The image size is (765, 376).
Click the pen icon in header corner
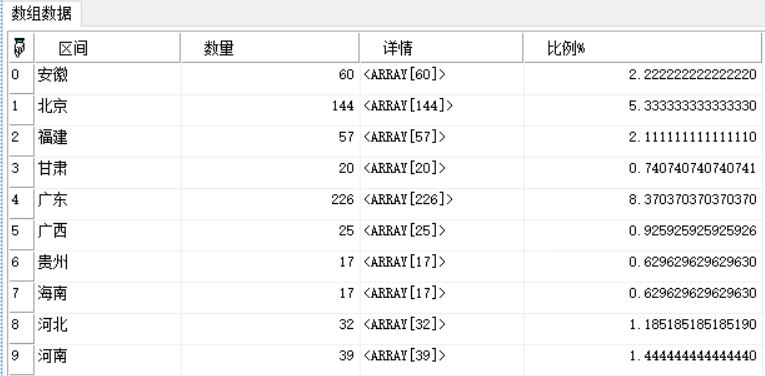click(x=20, y=48)
